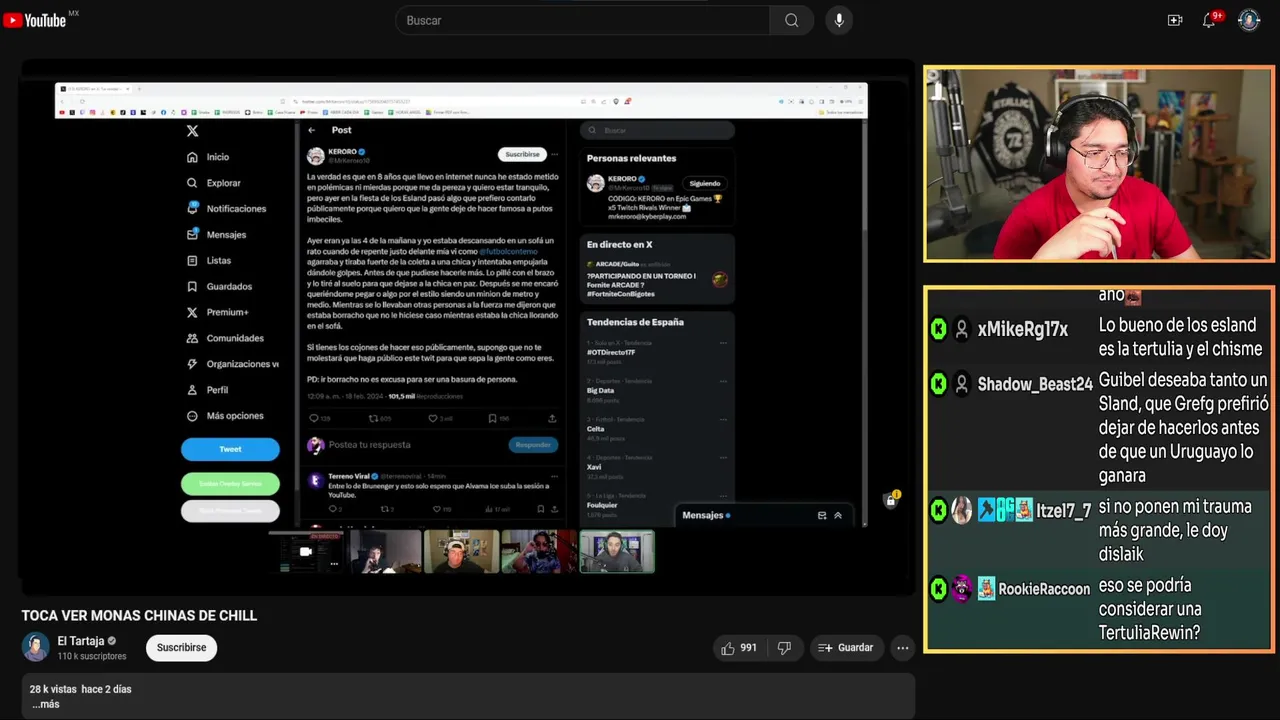1280x720 pixels.
Task: Click the X logo in the sidebar
Action: click(x=192, y=131)
